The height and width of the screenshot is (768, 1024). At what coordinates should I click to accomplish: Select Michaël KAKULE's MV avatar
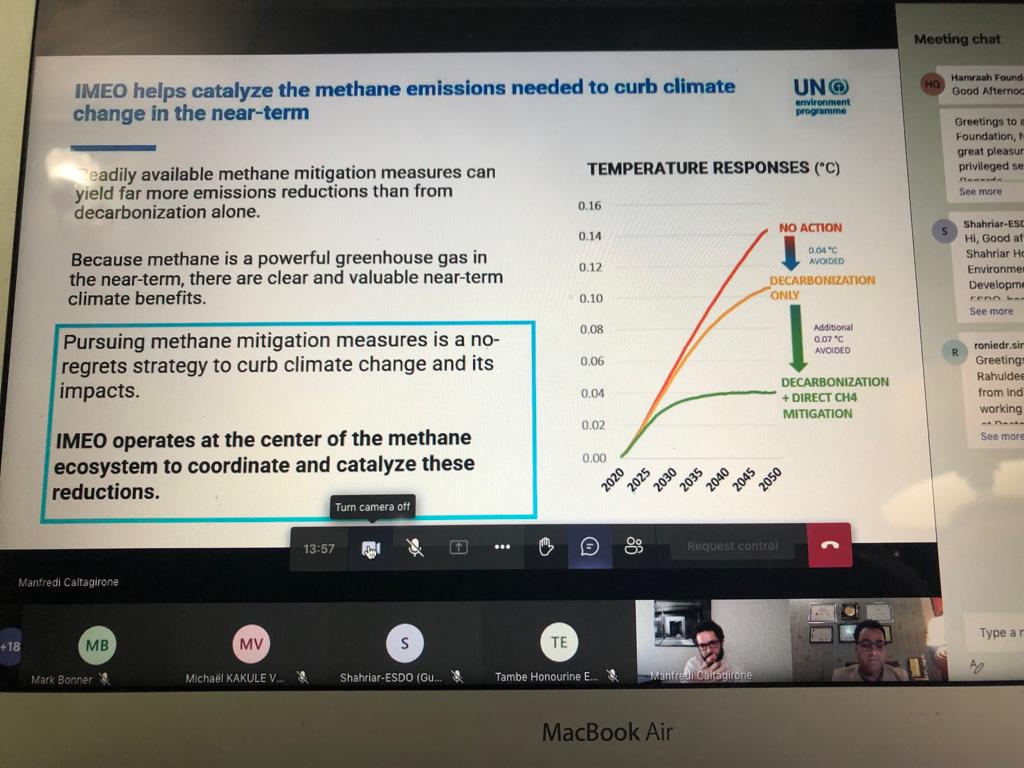(251, 644)
